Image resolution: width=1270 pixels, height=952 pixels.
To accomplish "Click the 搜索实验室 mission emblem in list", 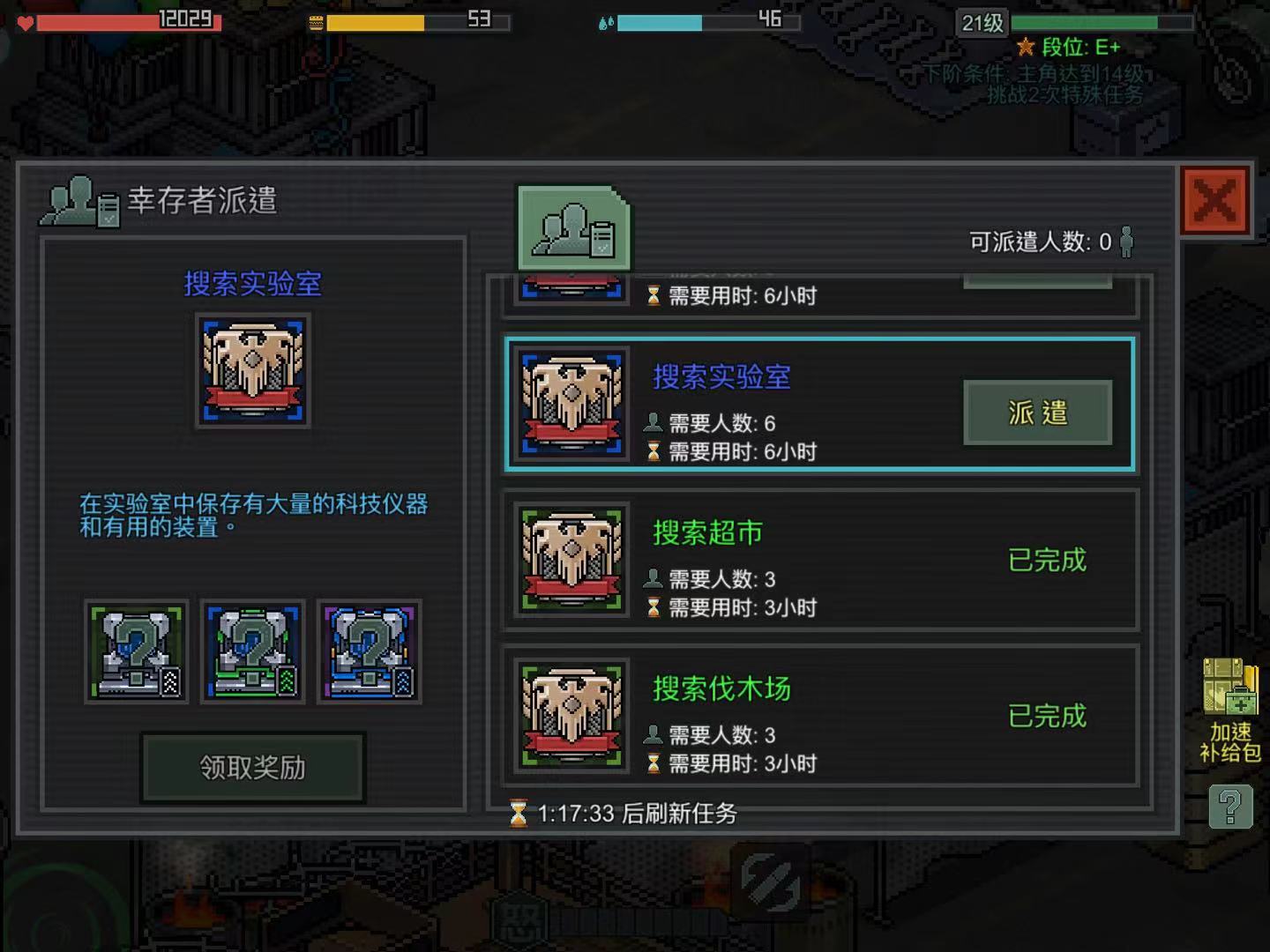I will [572, 405].
